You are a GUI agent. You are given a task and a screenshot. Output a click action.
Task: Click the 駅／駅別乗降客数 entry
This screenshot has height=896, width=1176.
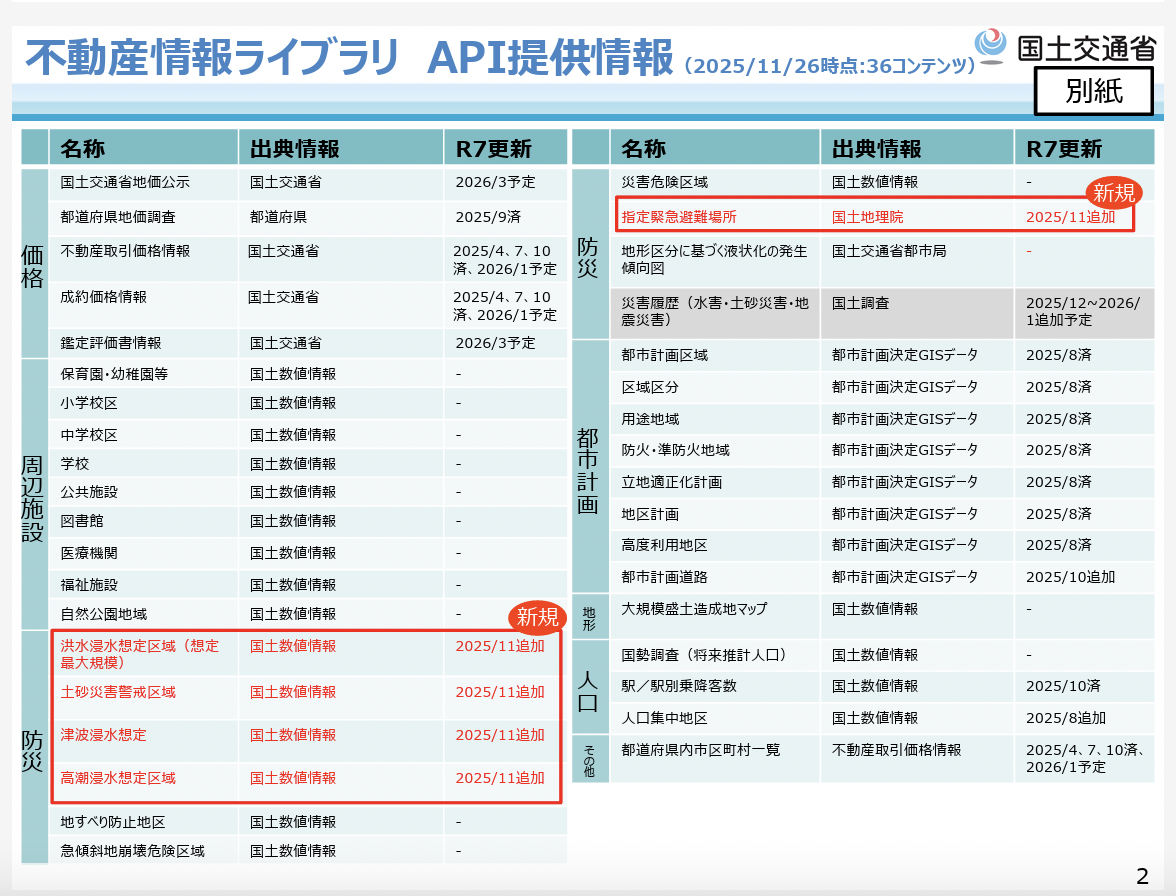(679, 686)
